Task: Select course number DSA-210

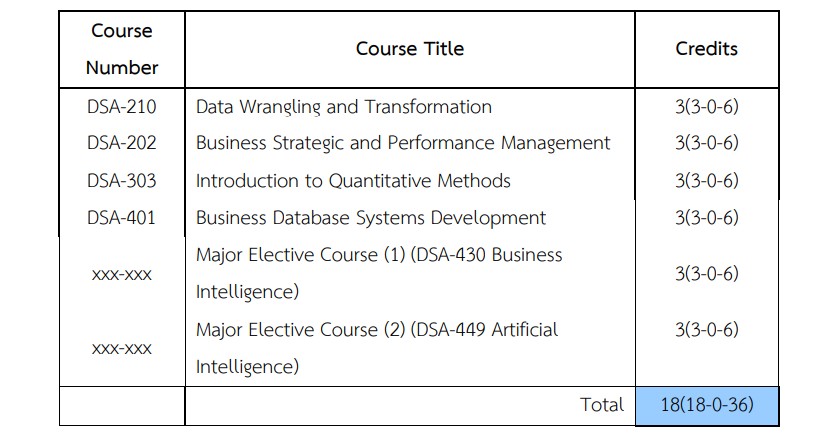Action: [x=122, y=106]
